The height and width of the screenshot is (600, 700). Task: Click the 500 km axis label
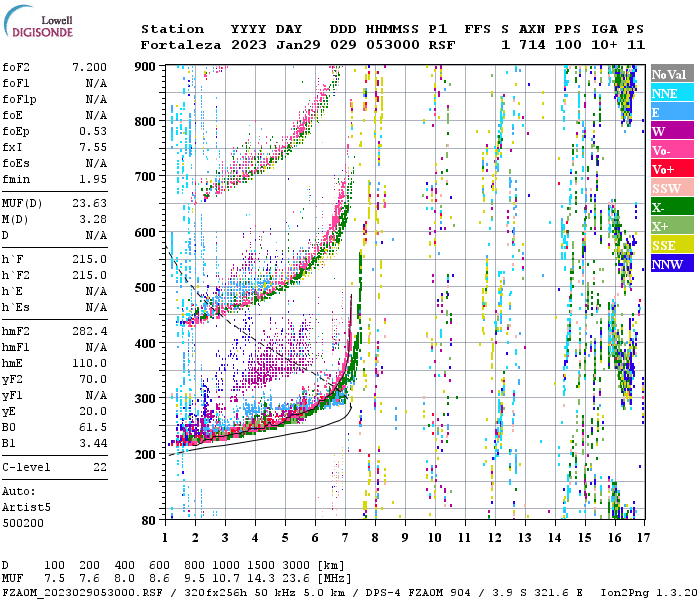pos(145,288)
